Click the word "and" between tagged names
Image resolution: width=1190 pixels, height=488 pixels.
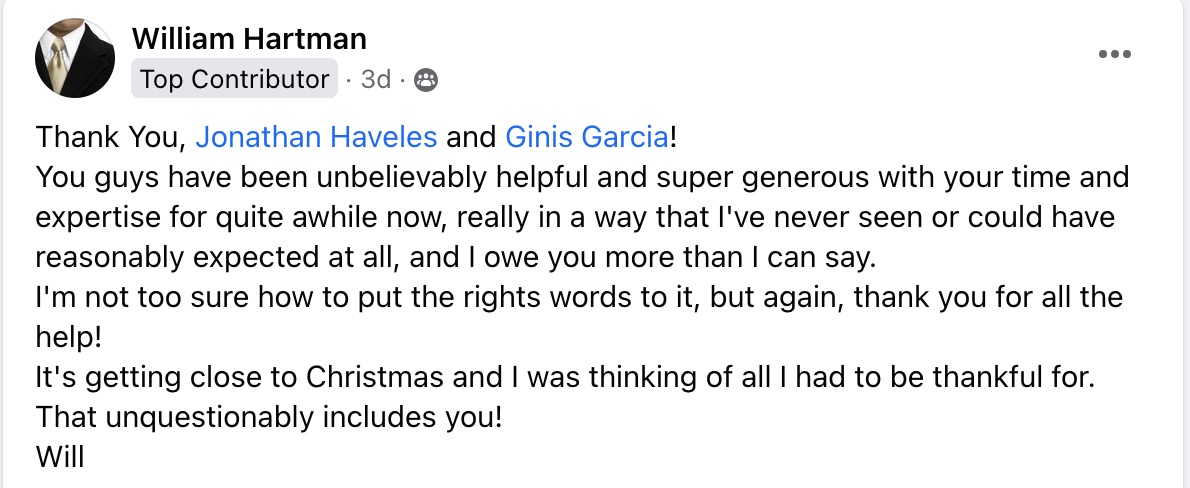pos(471,136)
